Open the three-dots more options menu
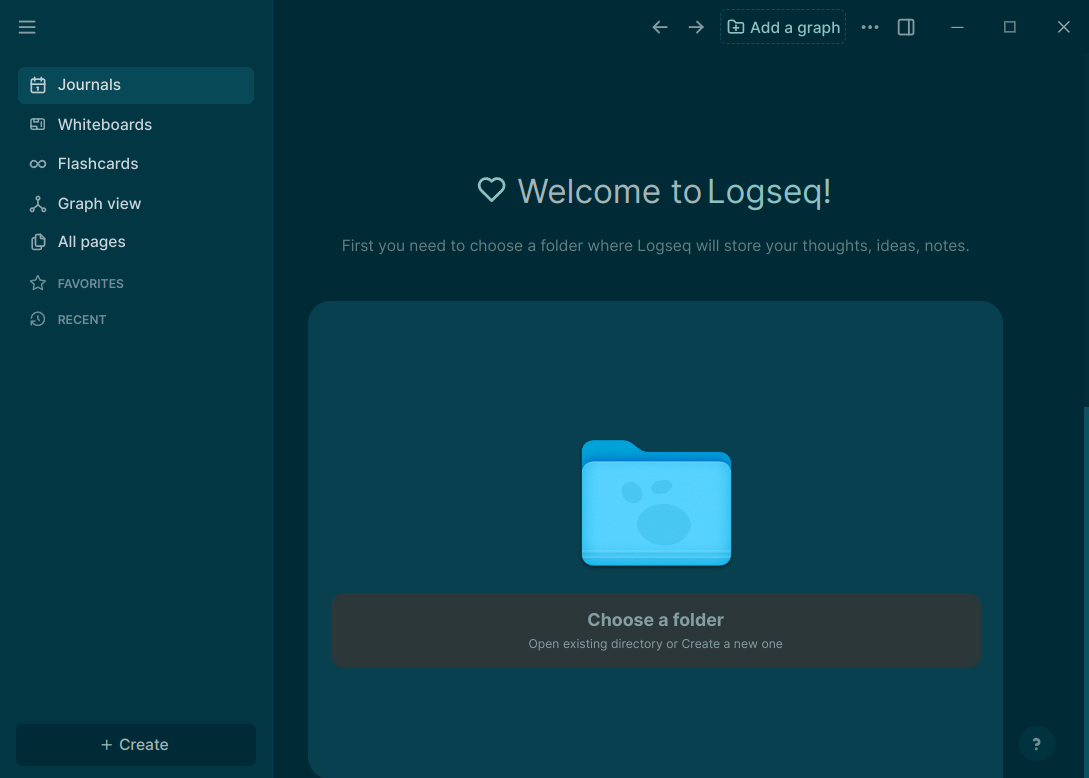Viewport: 1089px width, 778px height. click(869, 27)
